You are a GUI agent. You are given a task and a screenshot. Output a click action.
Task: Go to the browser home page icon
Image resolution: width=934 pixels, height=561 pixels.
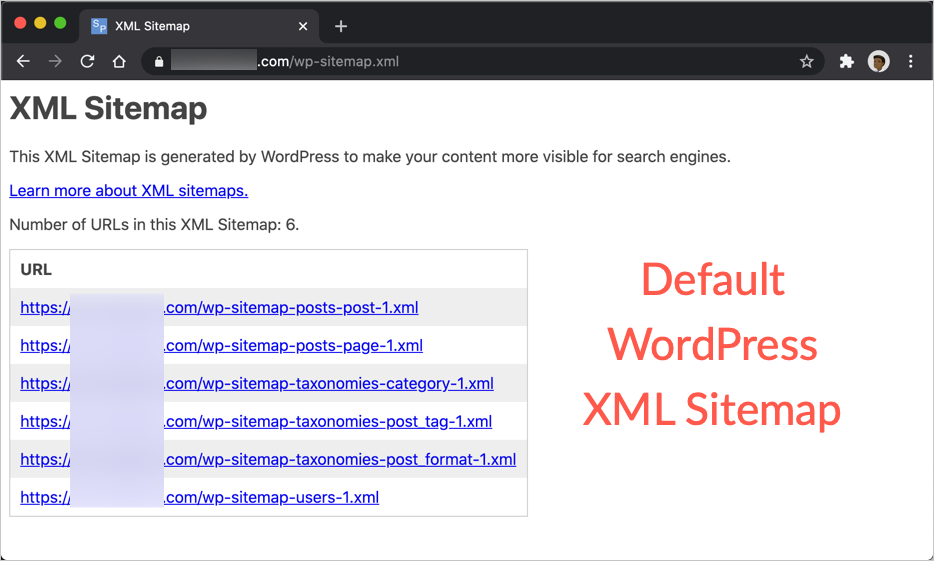[119, 61]
